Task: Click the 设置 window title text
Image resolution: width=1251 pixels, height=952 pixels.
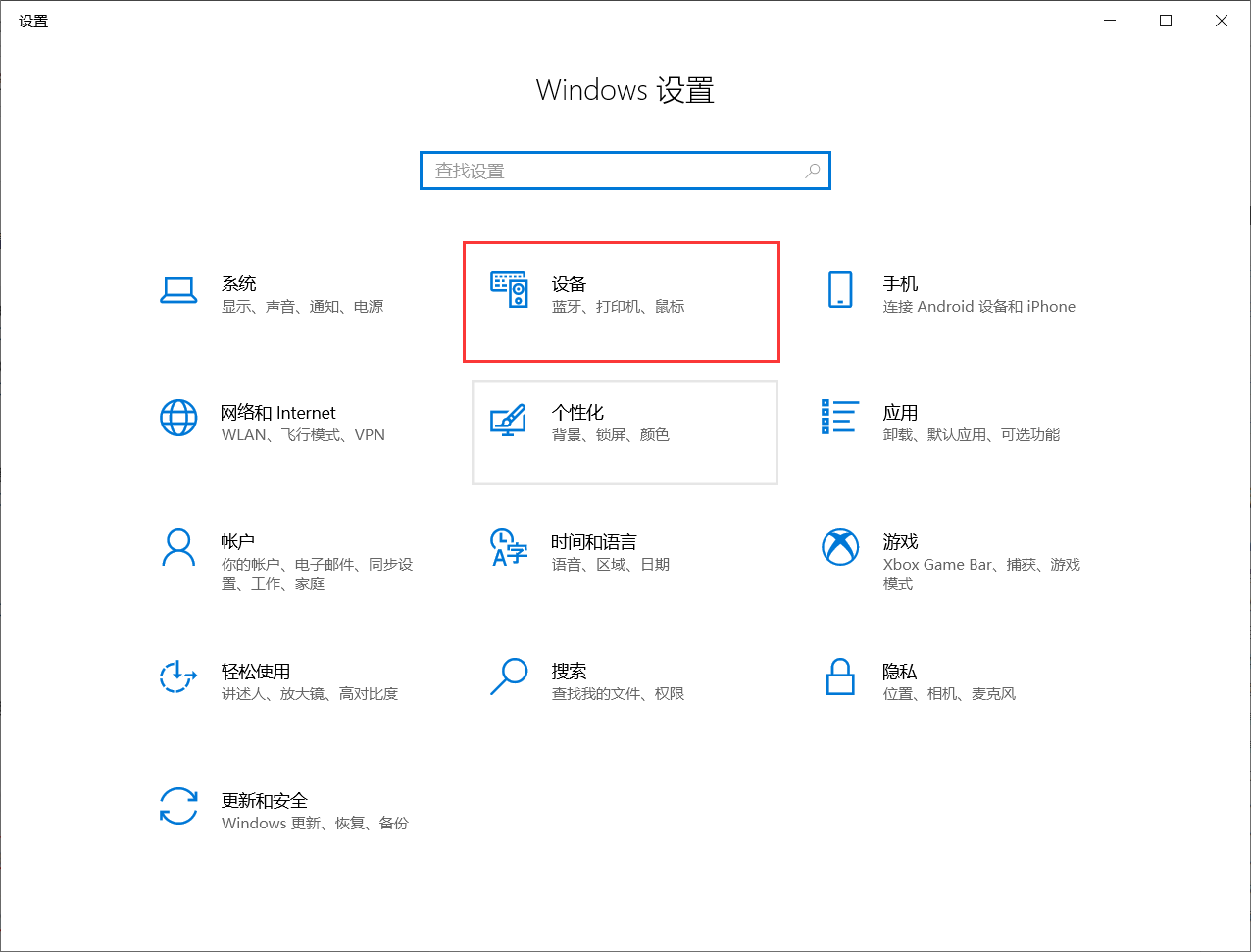Action: [x=33, y=21]
